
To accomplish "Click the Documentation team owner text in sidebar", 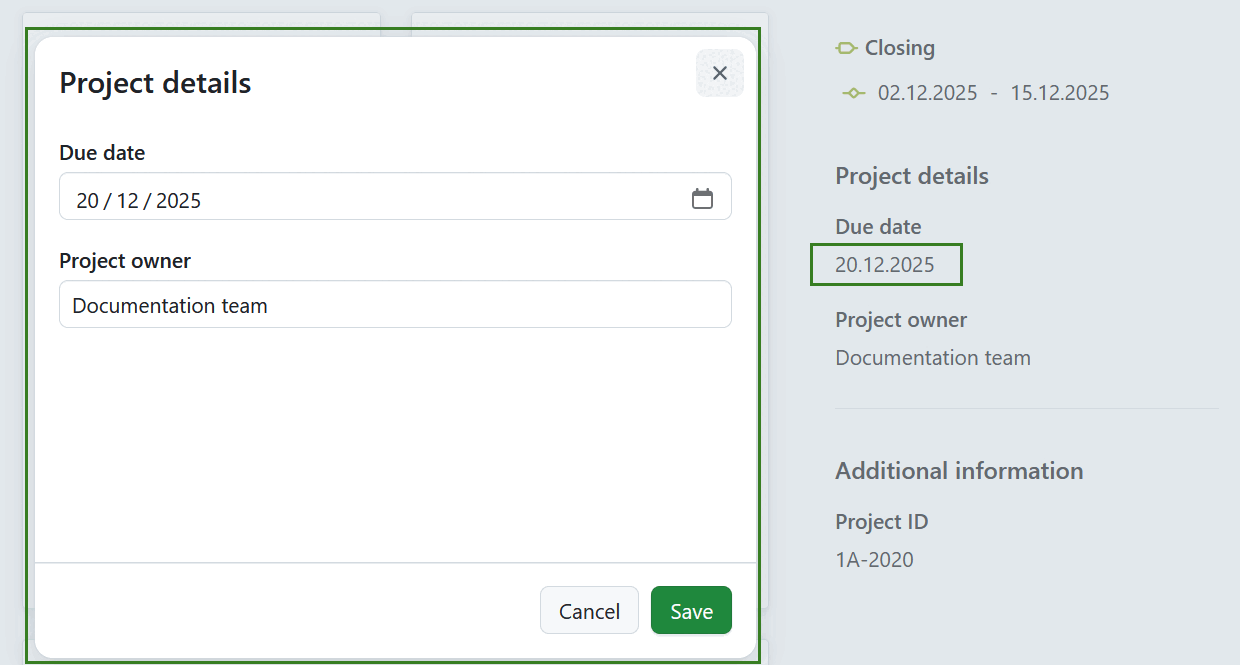I will click(x=932, y=357).
